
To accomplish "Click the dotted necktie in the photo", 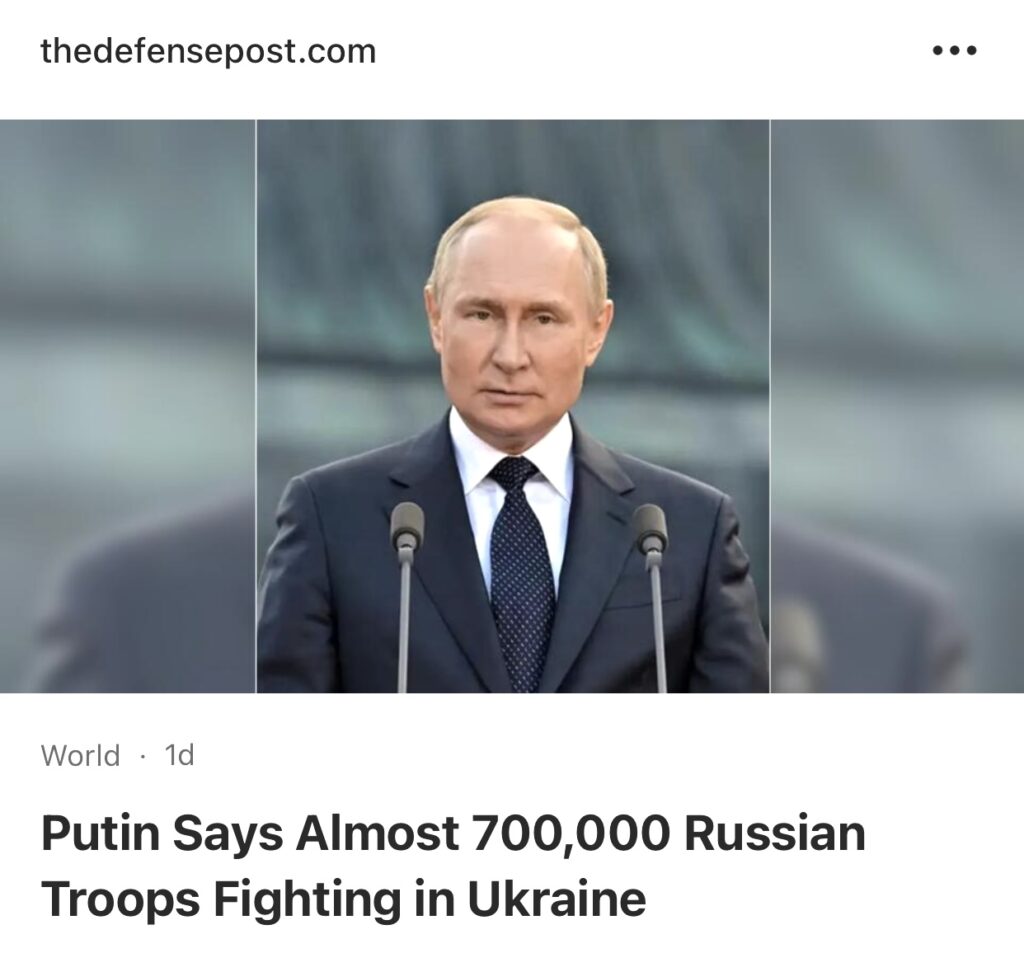I will pos(521,575).
